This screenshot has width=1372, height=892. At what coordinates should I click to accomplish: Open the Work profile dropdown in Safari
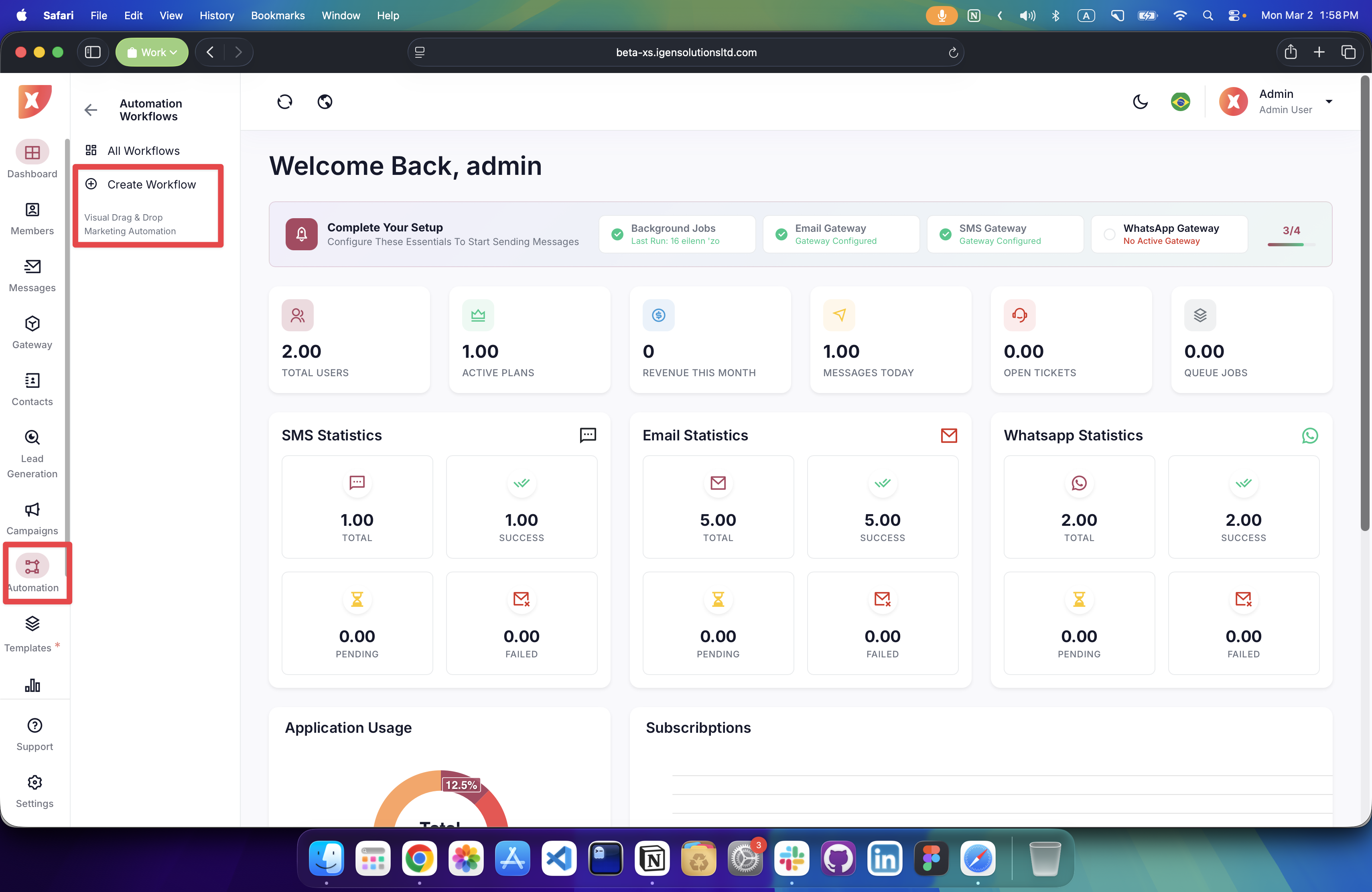tap(152, 53)
